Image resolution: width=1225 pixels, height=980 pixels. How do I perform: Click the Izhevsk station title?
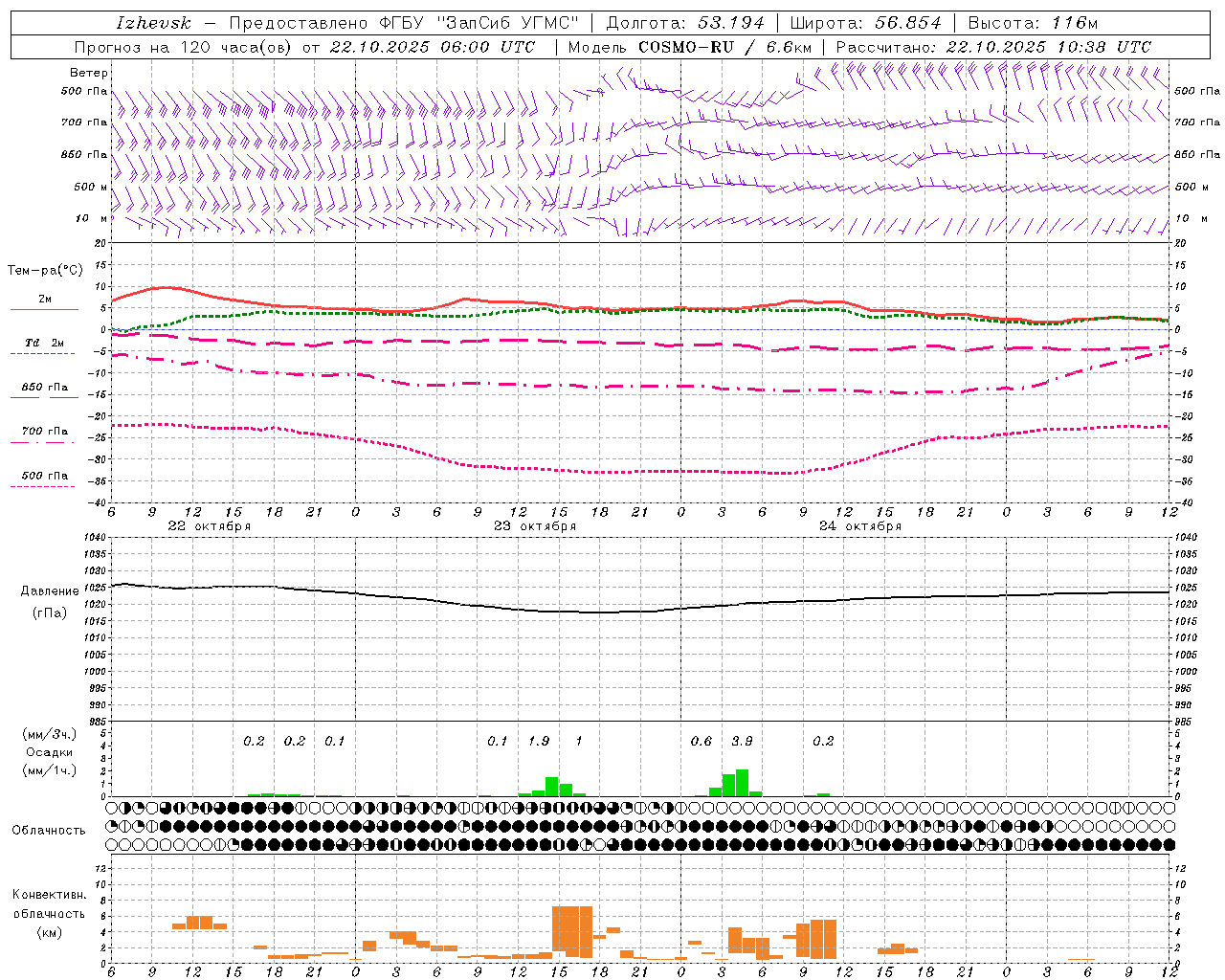[153, 23]
